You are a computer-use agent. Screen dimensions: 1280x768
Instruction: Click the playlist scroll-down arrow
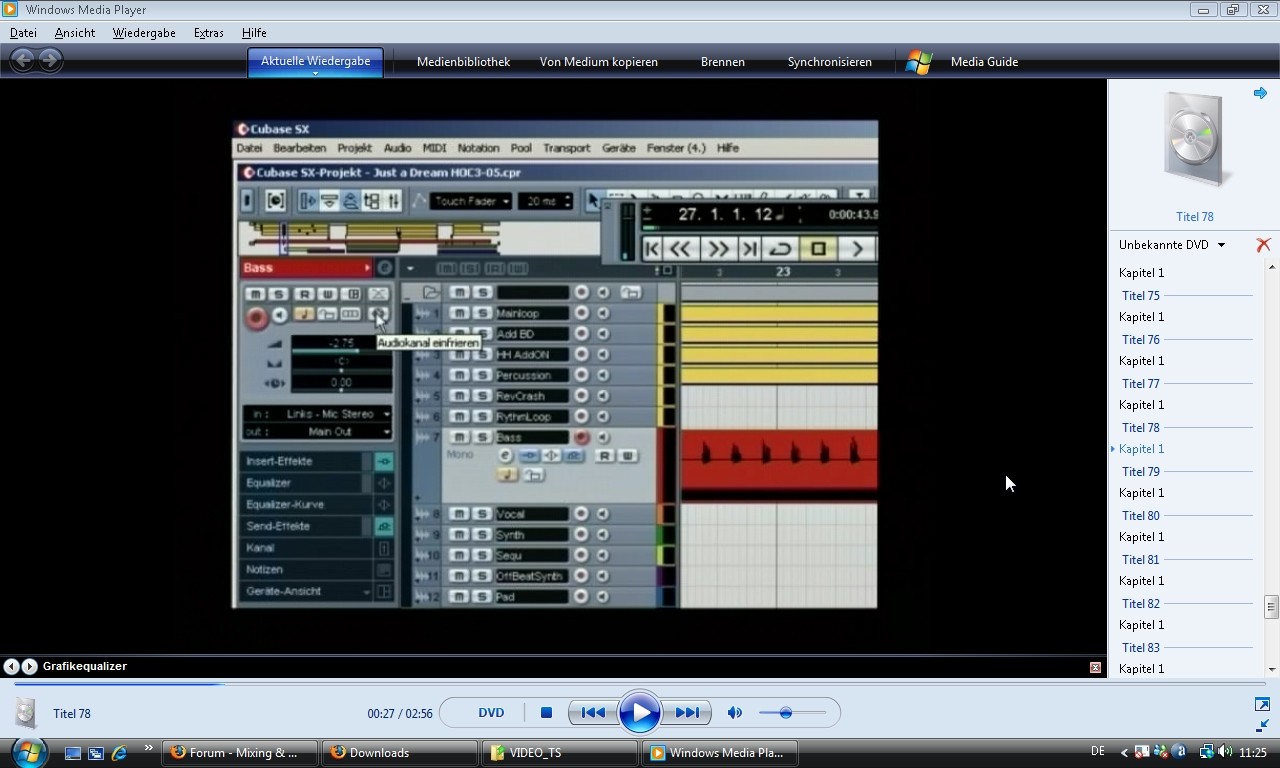(1272, 670)
